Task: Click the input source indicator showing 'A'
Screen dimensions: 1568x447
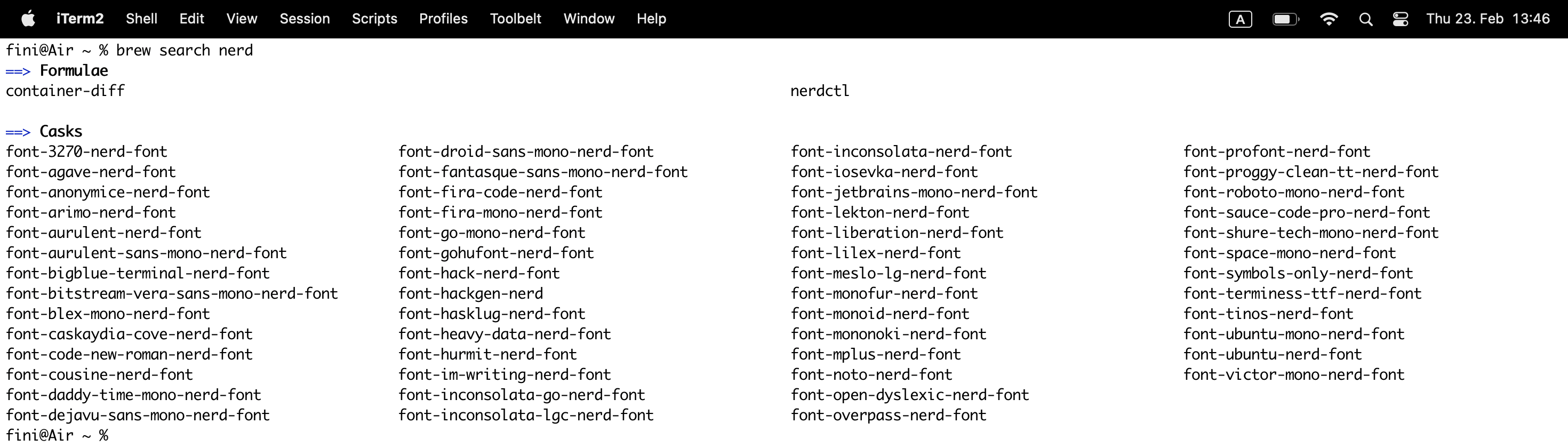Action: point(1241,18)
